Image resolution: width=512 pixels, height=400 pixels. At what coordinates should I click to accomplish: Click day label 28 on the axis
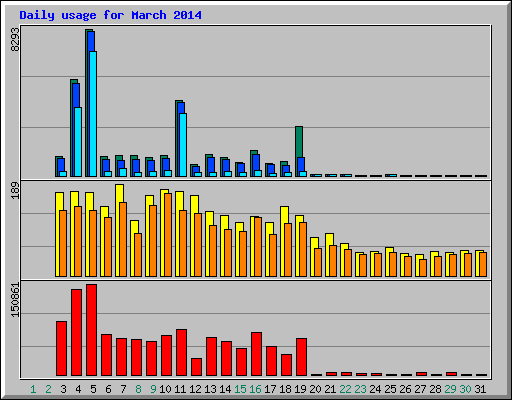point(435,389)
